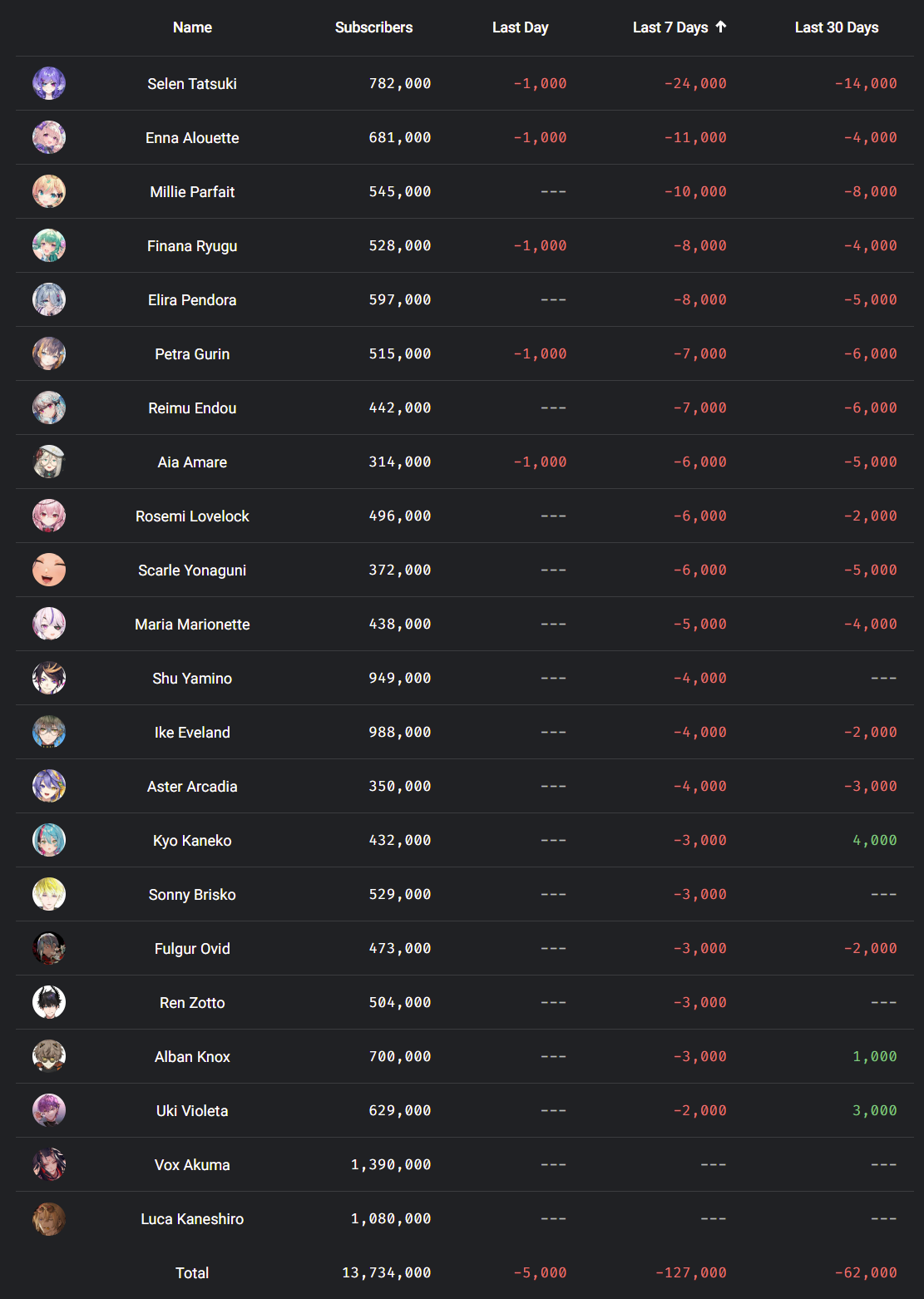The height and width of the screenshot is (1299, 924).
Task: Select Millie Parfait's avatar
Action: pyautogui.click(x=49, y=191)
